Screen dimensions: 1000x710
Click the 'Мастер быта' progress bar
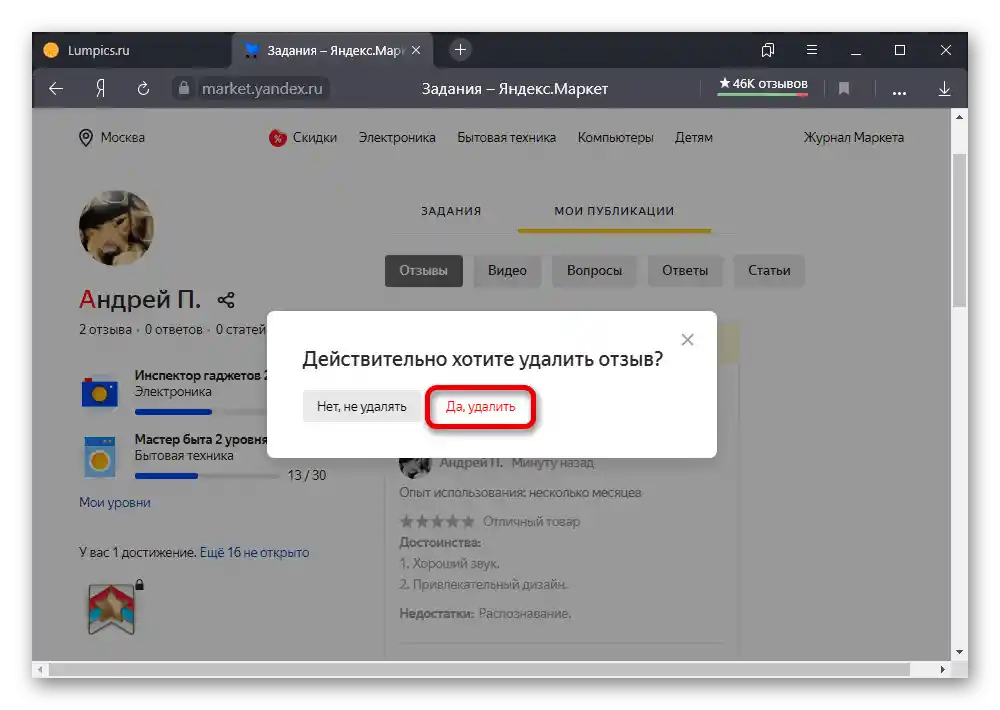[x=207, y=476]
